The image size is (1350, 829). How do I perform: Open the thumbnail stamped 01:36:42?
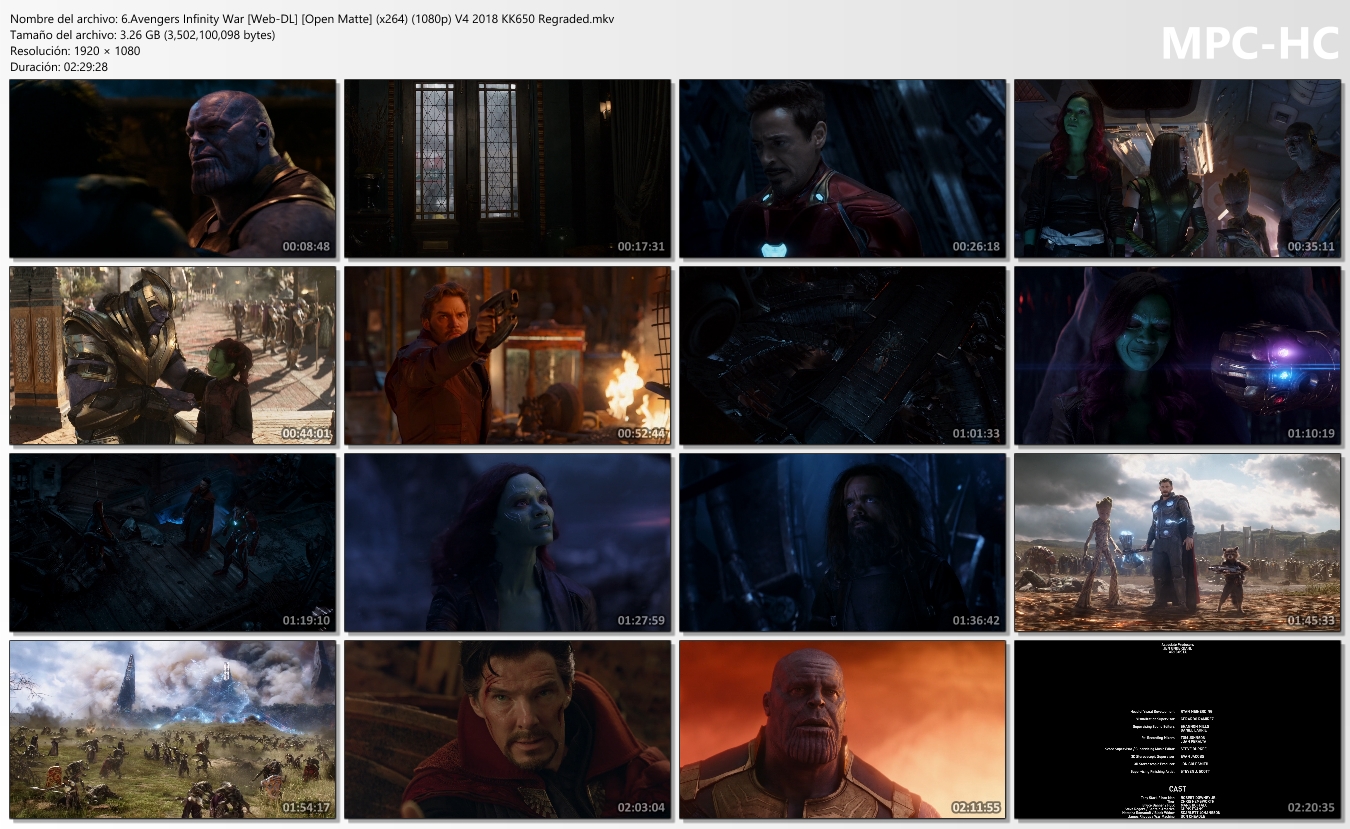[842, 542]
